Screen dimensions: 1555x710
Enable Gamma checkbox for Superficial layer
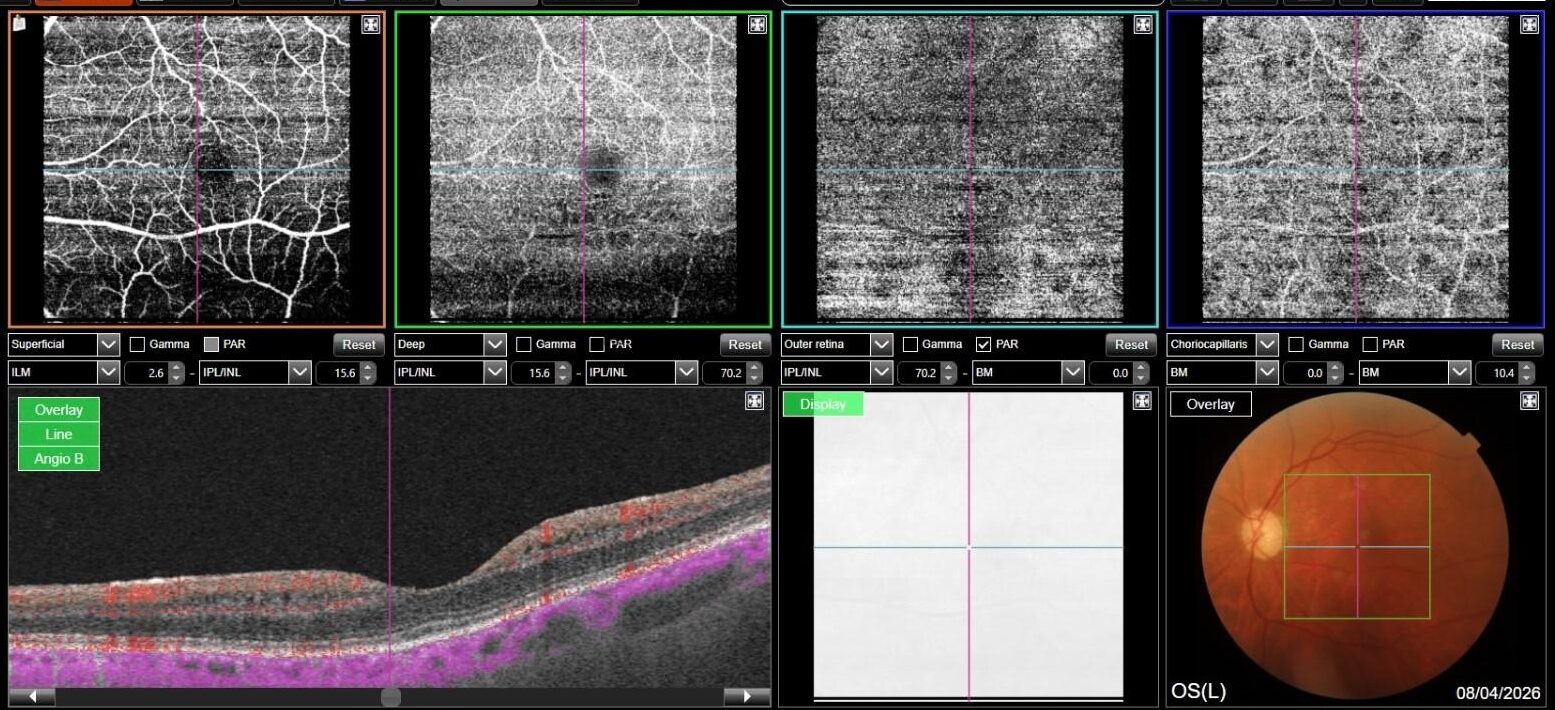(x=138, y=345)
